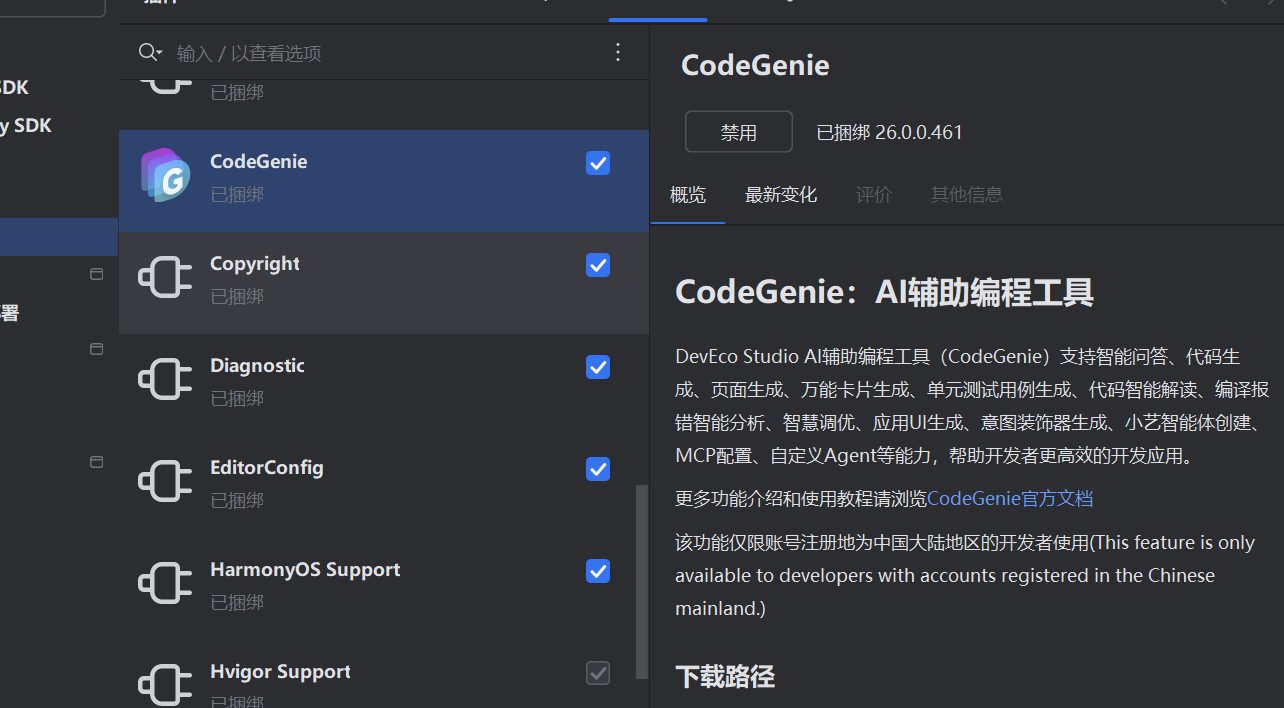This screenshot has width=1284, height=708.
Task: Select the CodeGenie plugin row name
Action: click(x=259, y=161)
